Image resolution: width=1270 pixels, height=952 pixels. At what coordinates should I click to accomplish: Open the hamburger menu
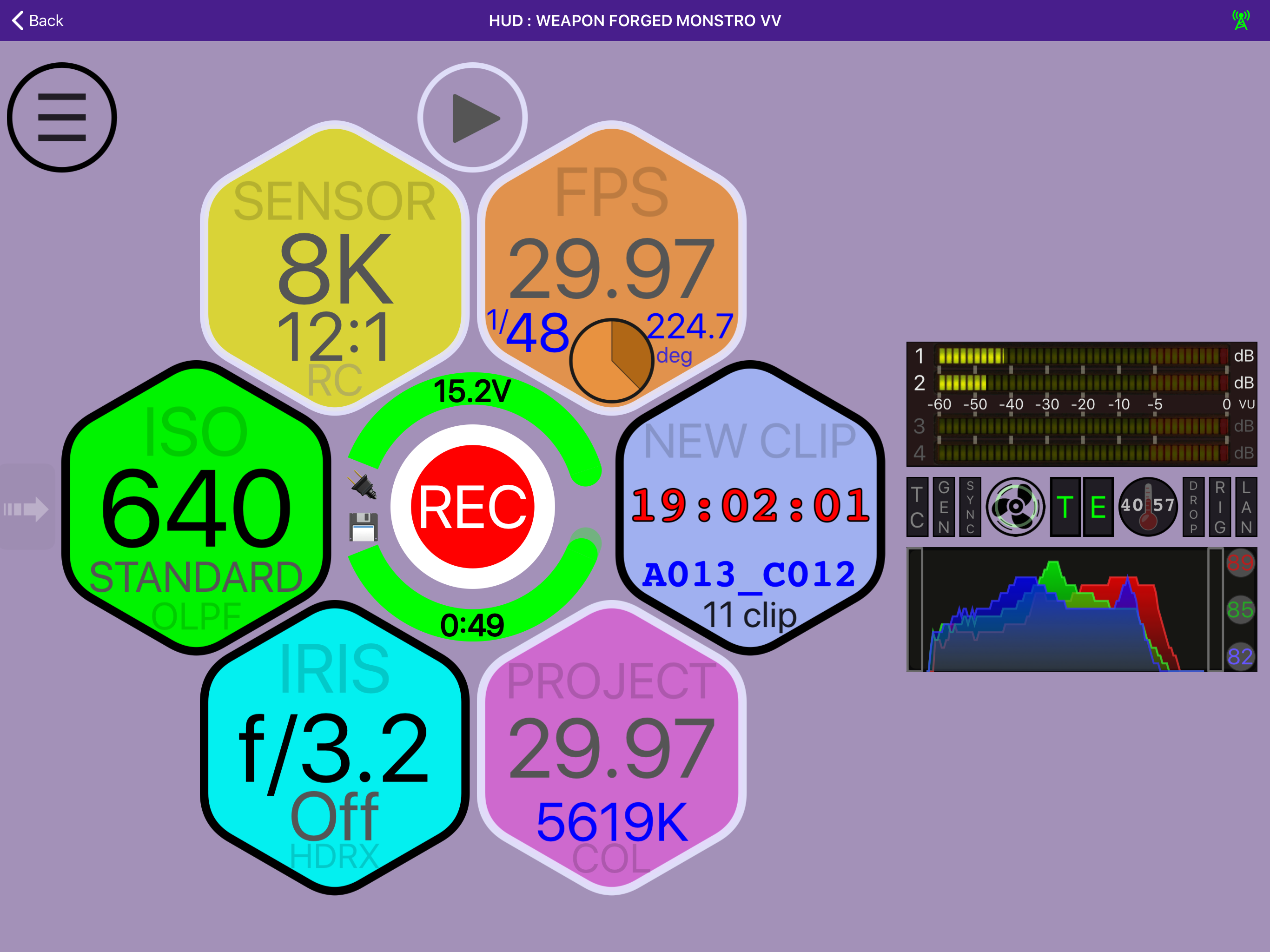click(x=61, y=117)
